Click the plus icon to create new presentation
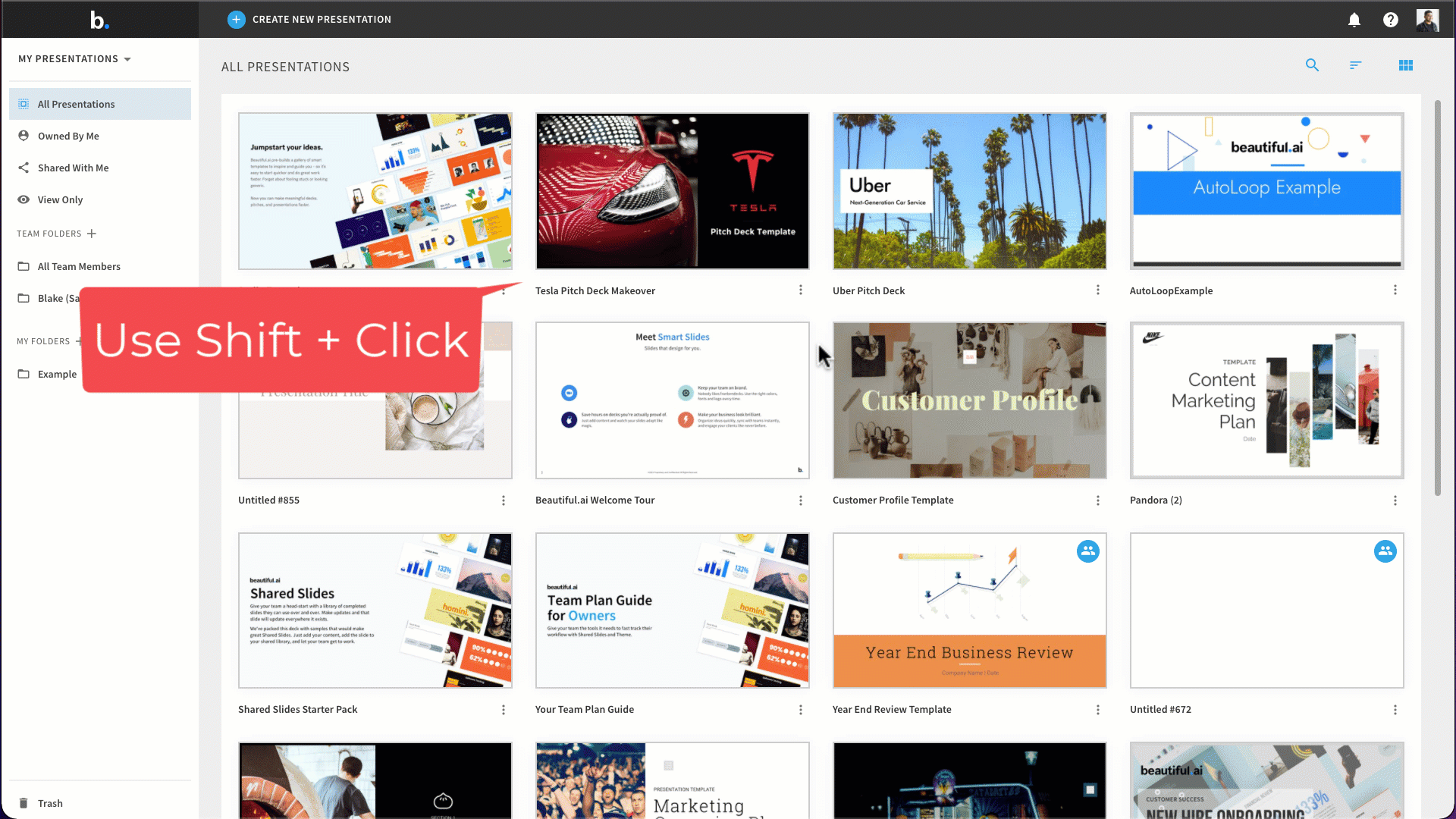The width and height of the screenshot is (1456, 819). click(x=236, y=20)
